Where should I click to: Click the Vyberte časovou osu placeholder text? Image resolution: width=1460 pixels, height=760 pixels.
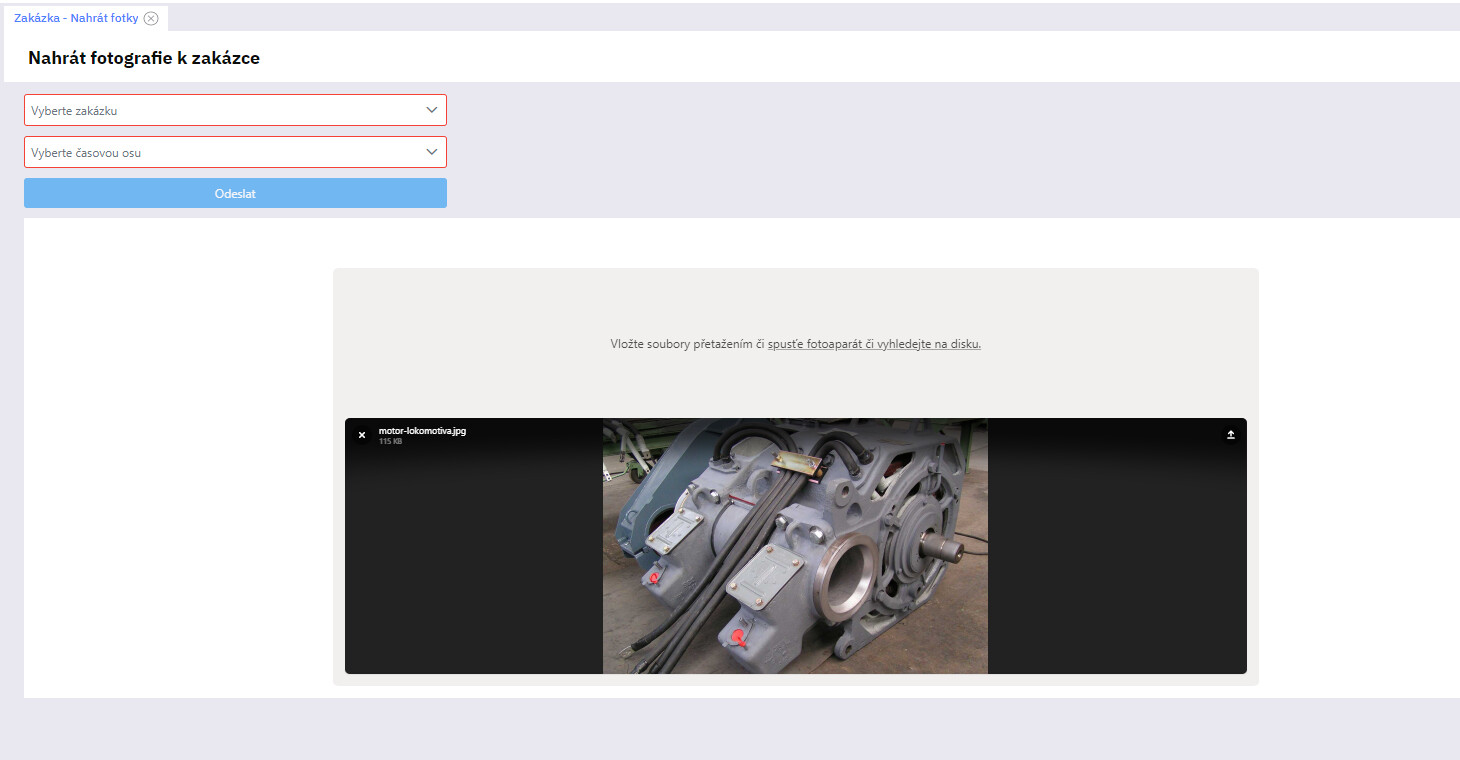coord(93,153)
